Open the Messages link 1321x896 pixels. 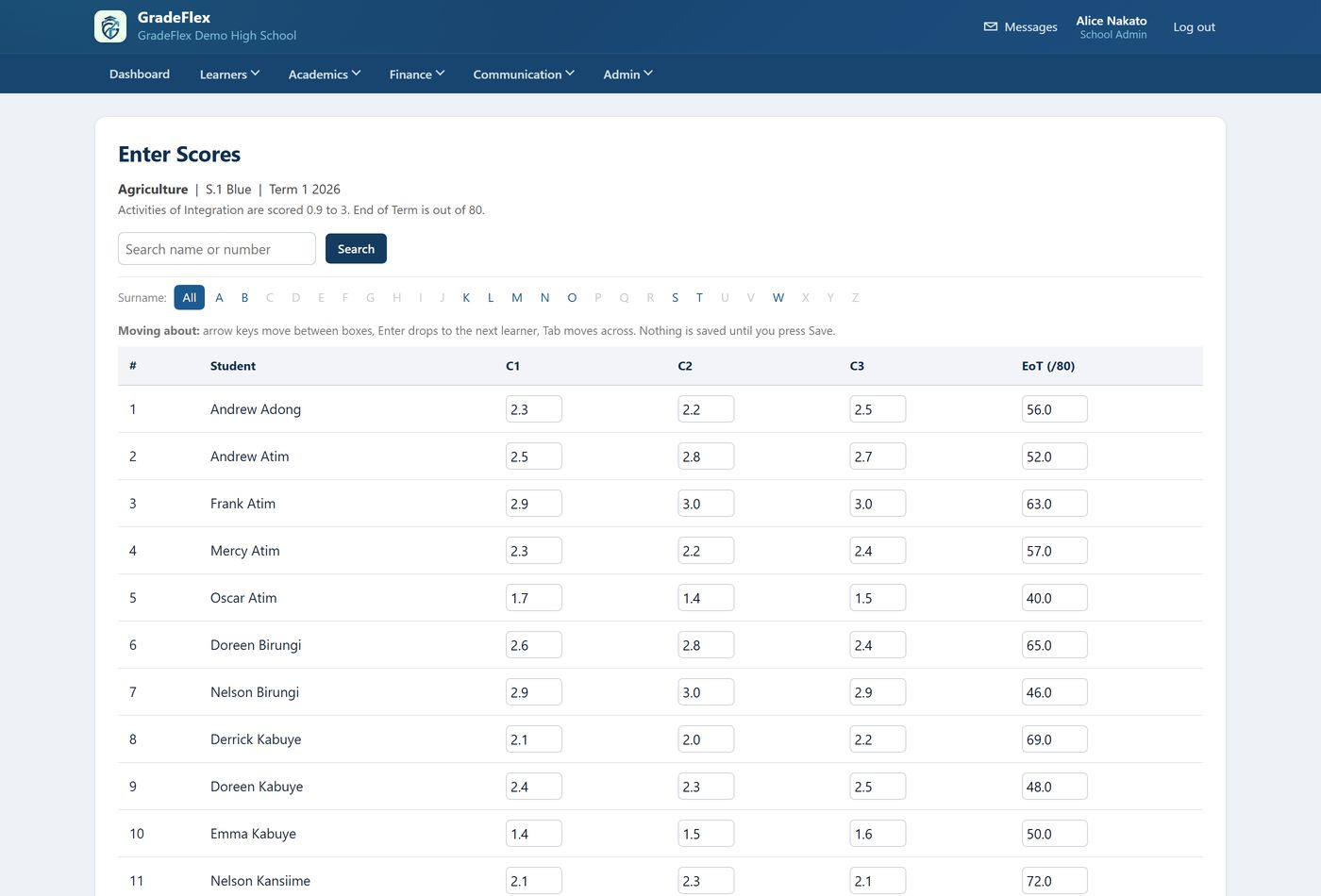[1020, 26]
